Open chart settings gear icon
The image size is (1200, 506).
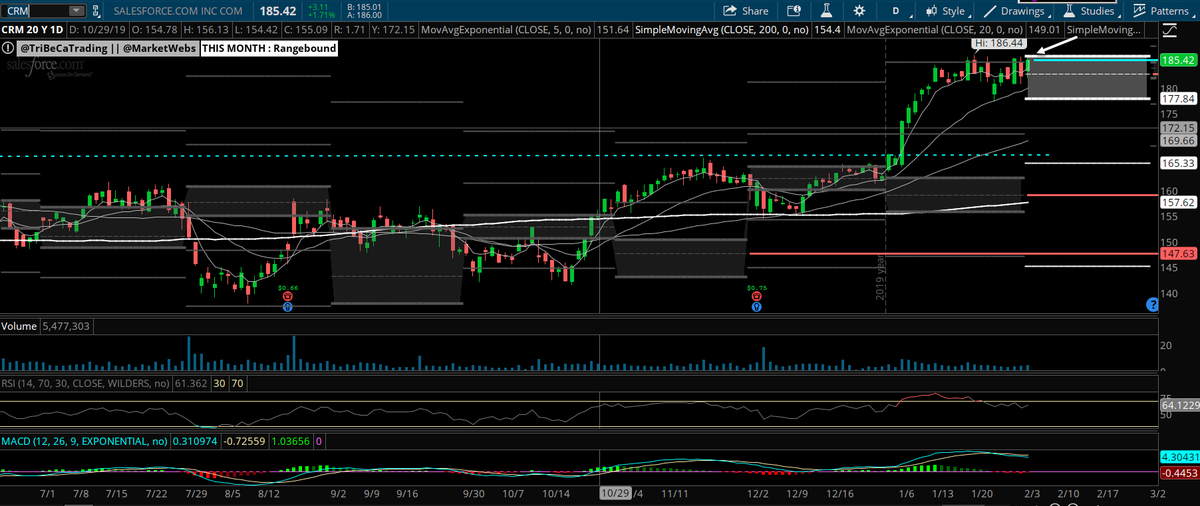tap(859, 11)
